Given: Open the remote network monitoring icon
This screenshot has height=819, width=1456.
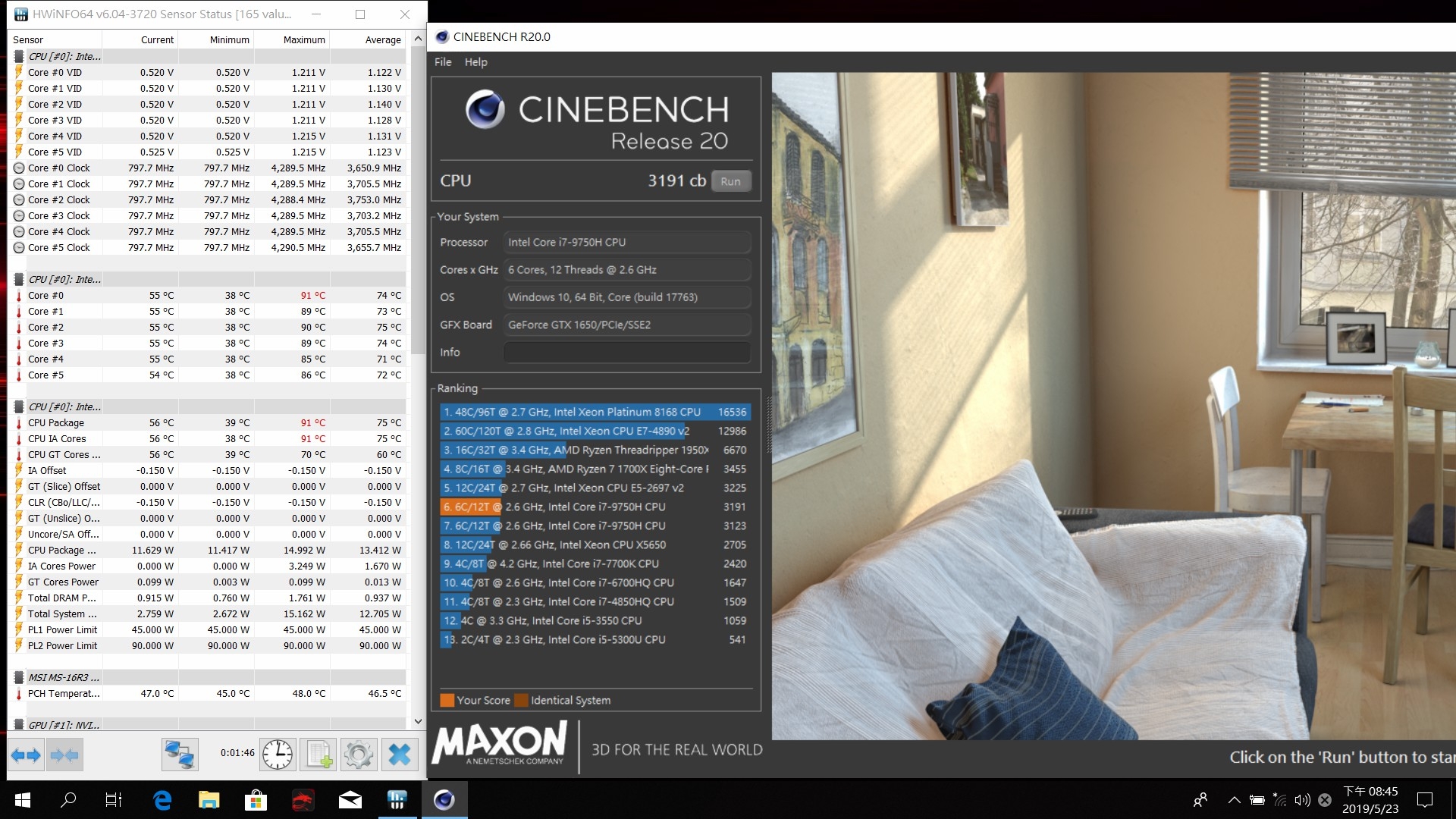Looking at the screenshot, I should point(180,755).
